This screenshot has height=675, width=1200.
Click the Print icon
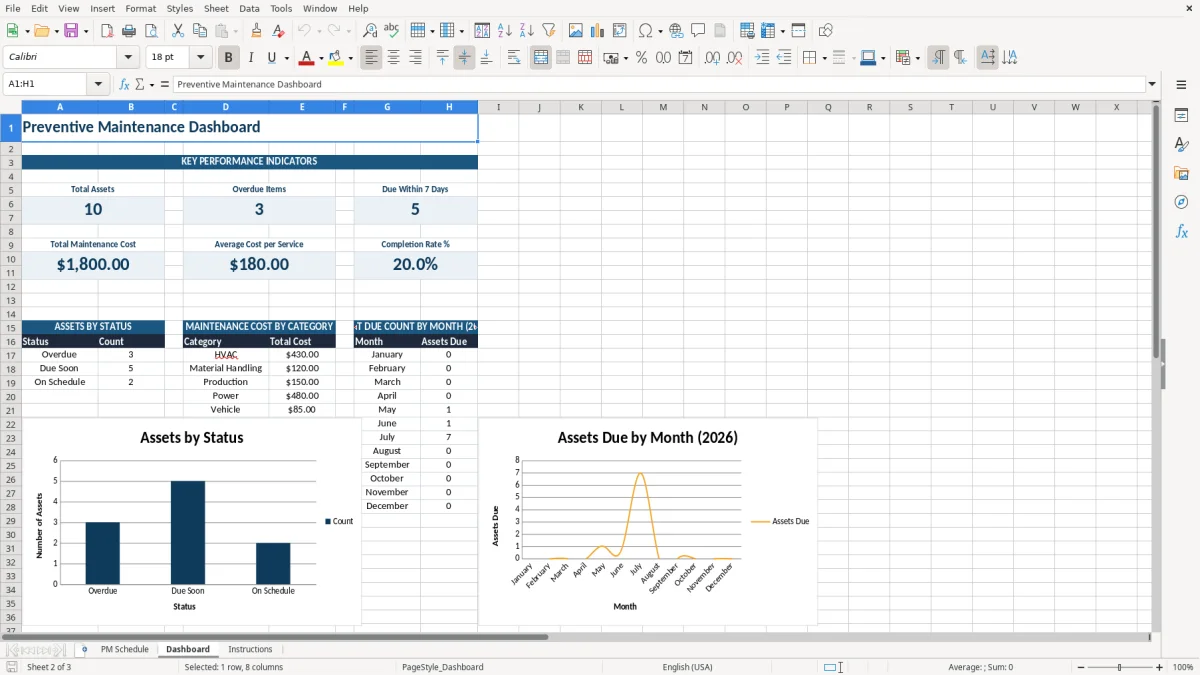tap(129, 31)
